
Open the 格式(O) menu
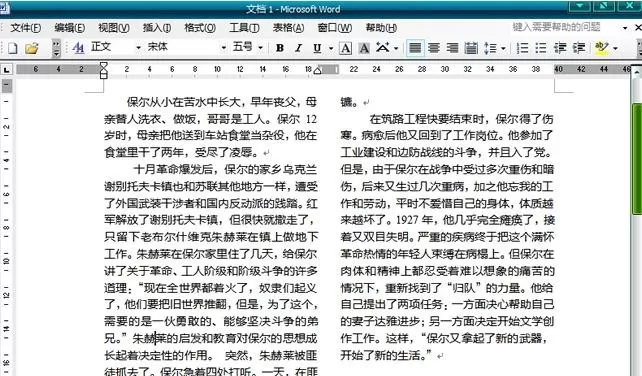coord(200,27)
